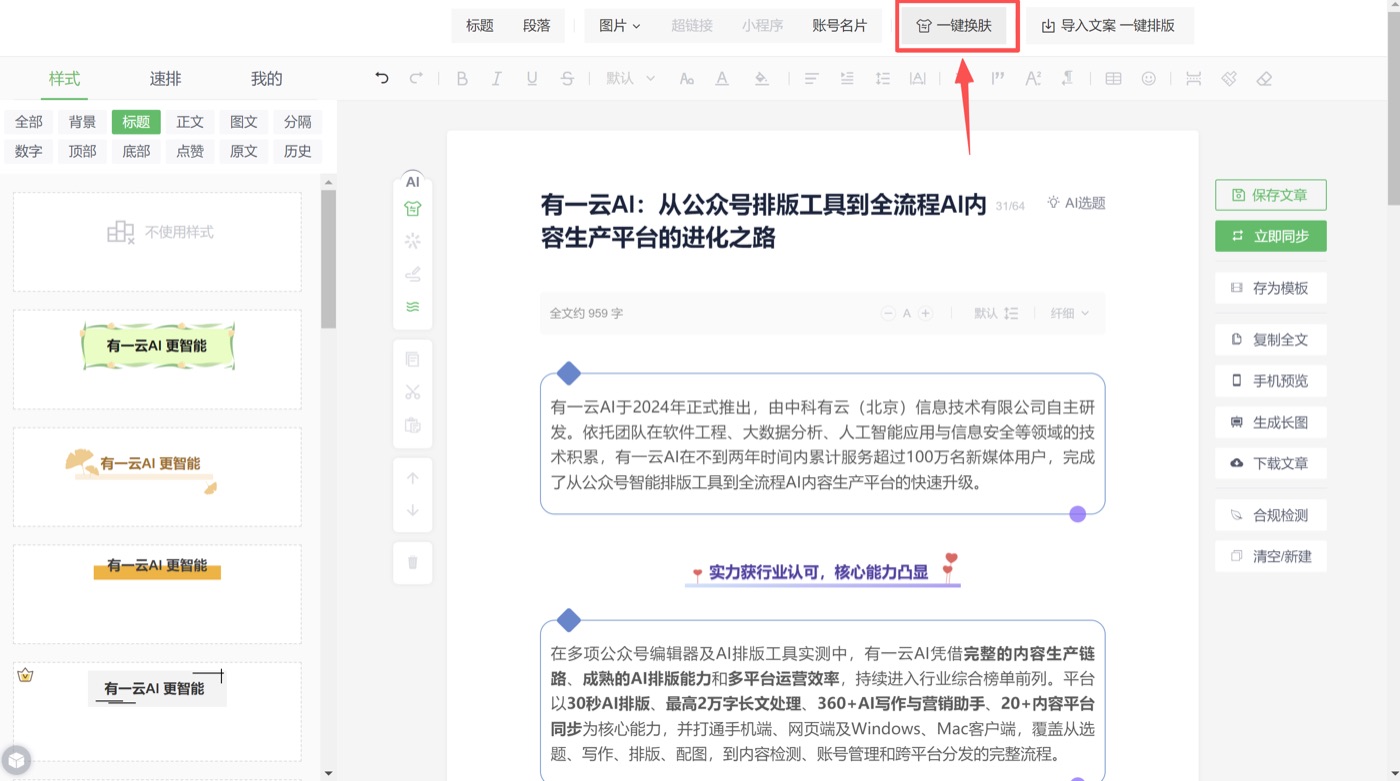
Task: Select the 正文 style category
Action: click(190, 122)
